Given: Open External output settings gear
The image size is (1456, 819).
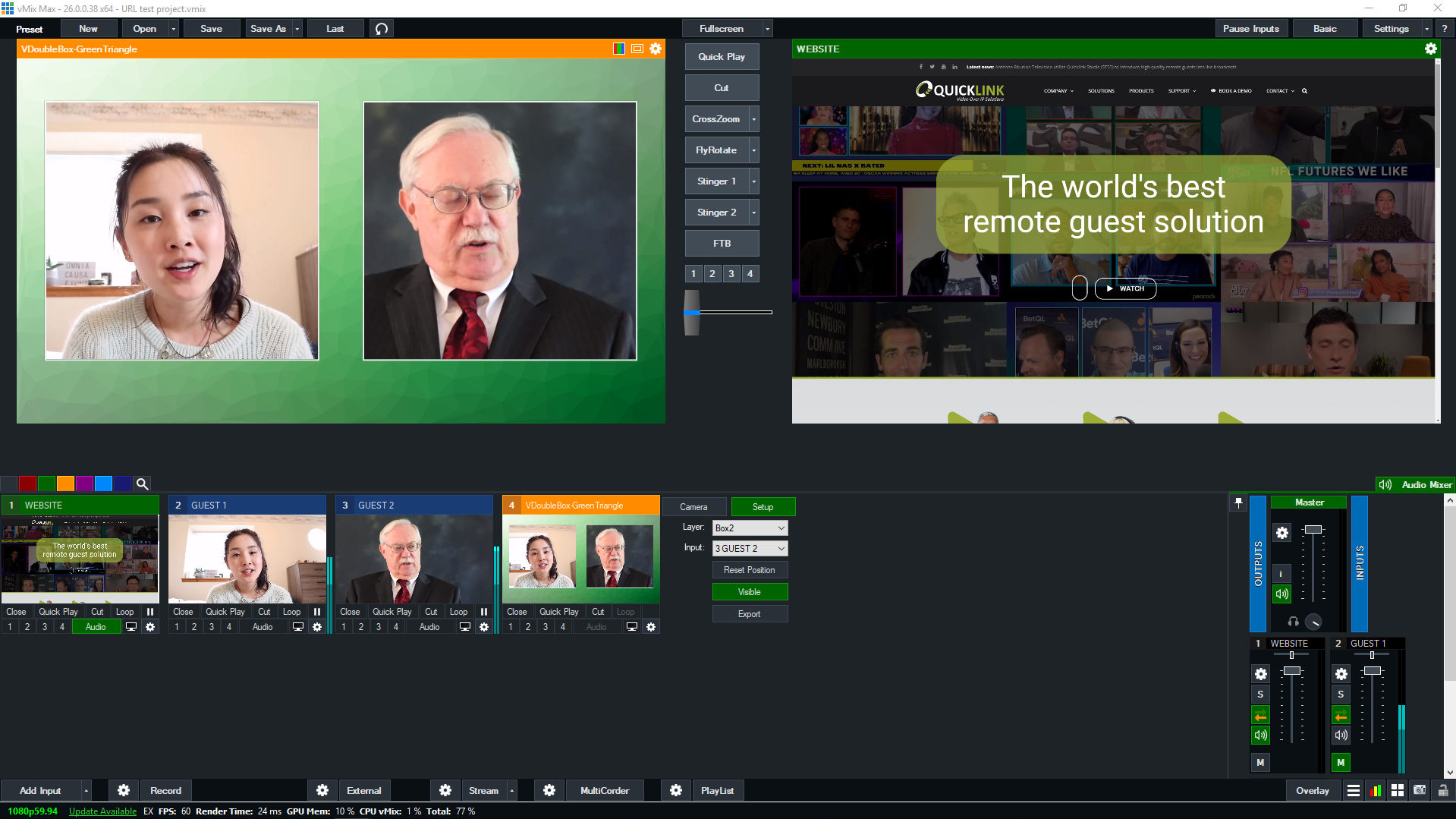Looking at the screenshot, I should click(322, 791).
